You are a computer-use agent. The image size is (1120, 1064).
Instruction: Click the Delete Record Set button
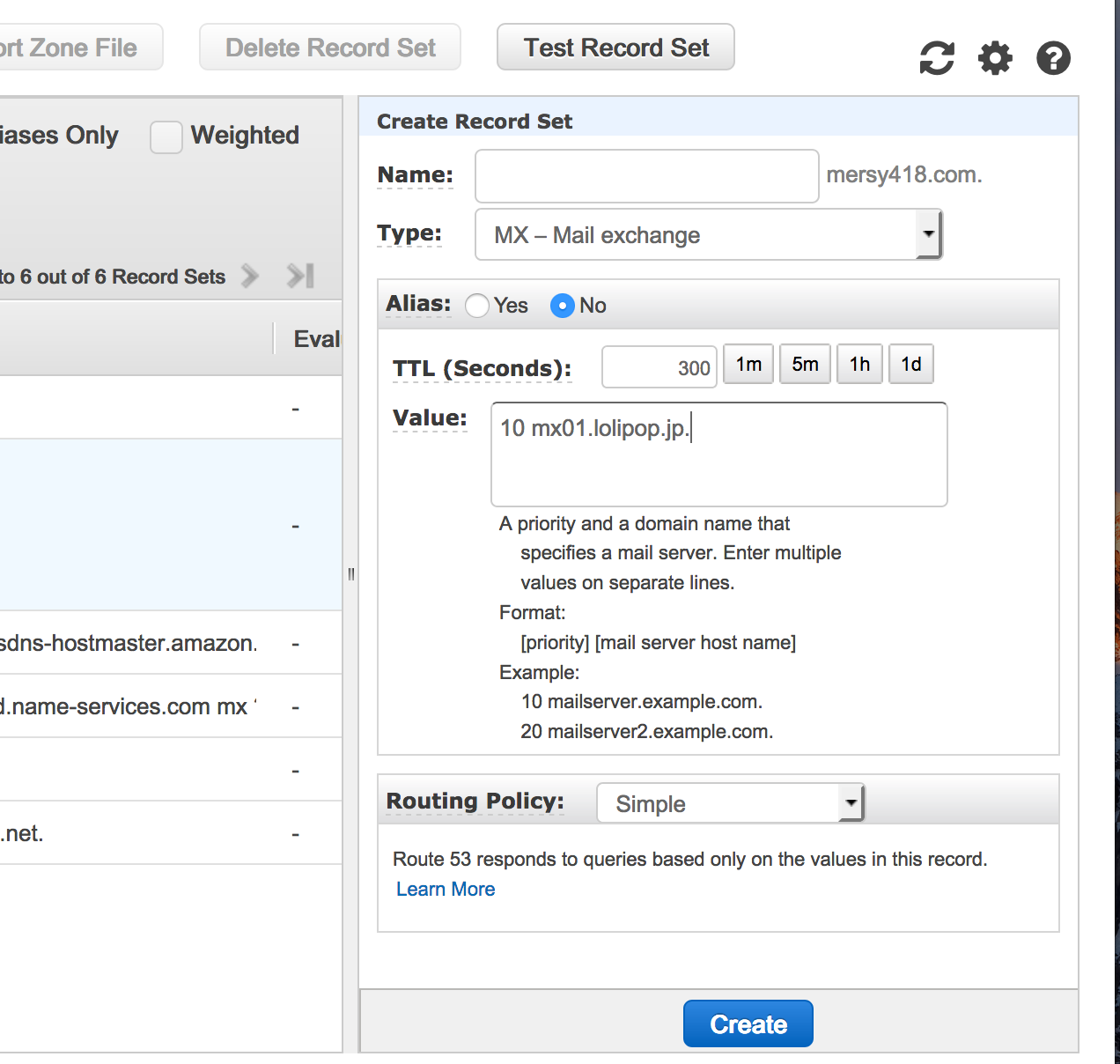point(330,48)
